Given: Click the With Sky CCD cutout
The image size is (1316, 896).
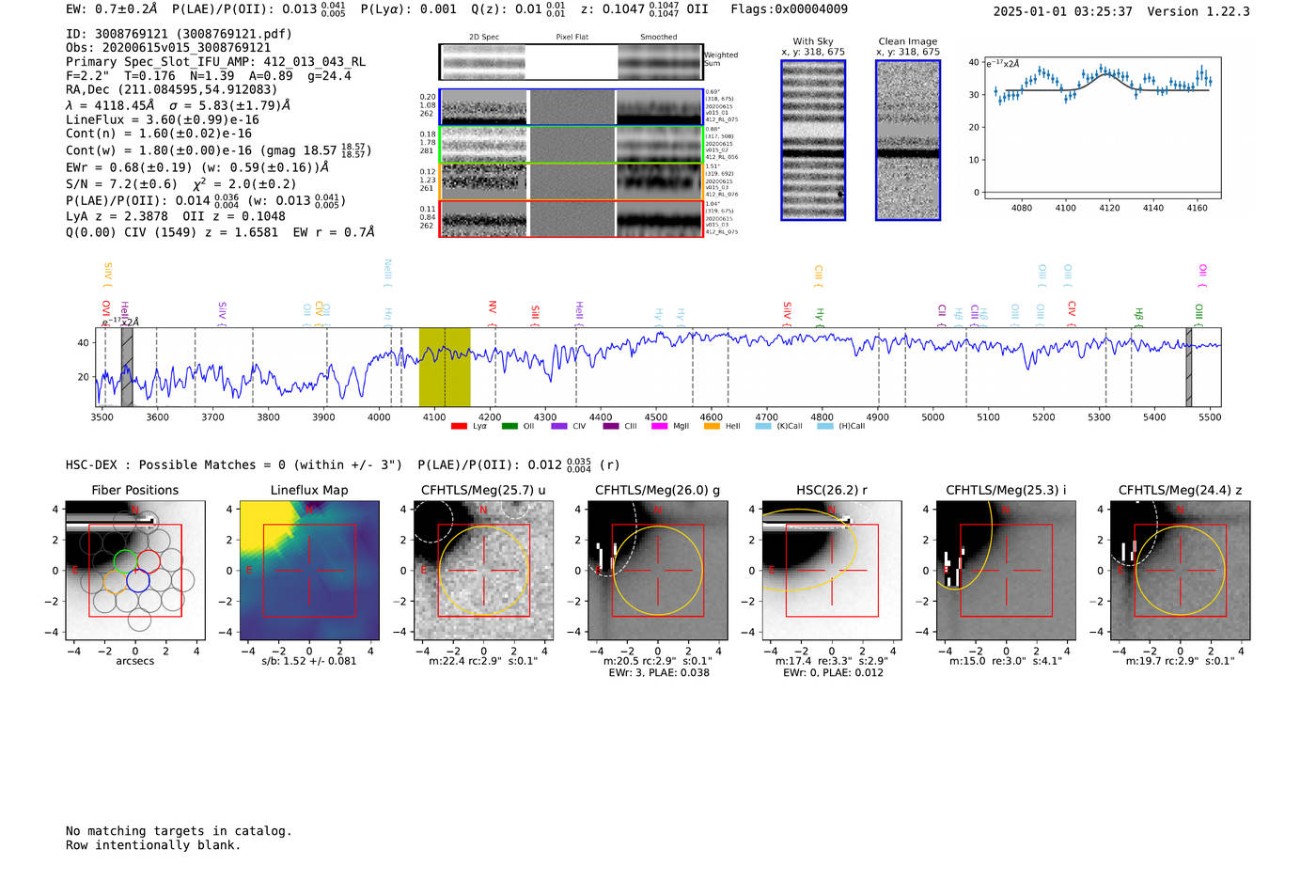Looking at the screenshot, I should [x=813, y=140].
